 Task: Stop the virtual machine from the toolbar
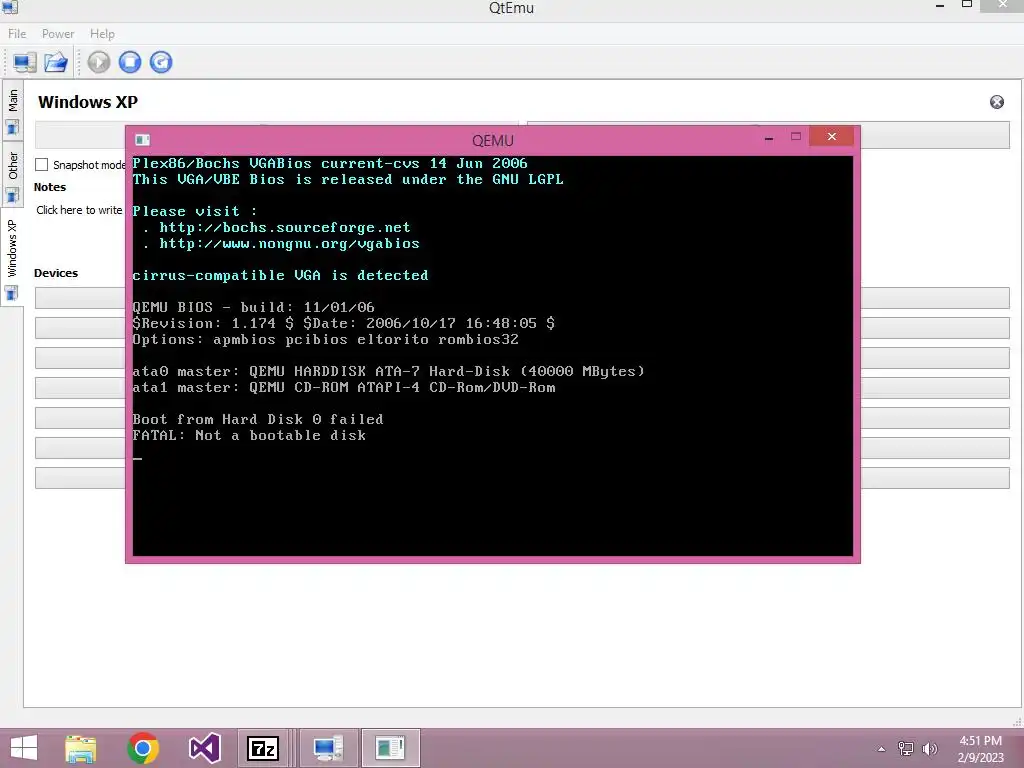click(130, 62)
